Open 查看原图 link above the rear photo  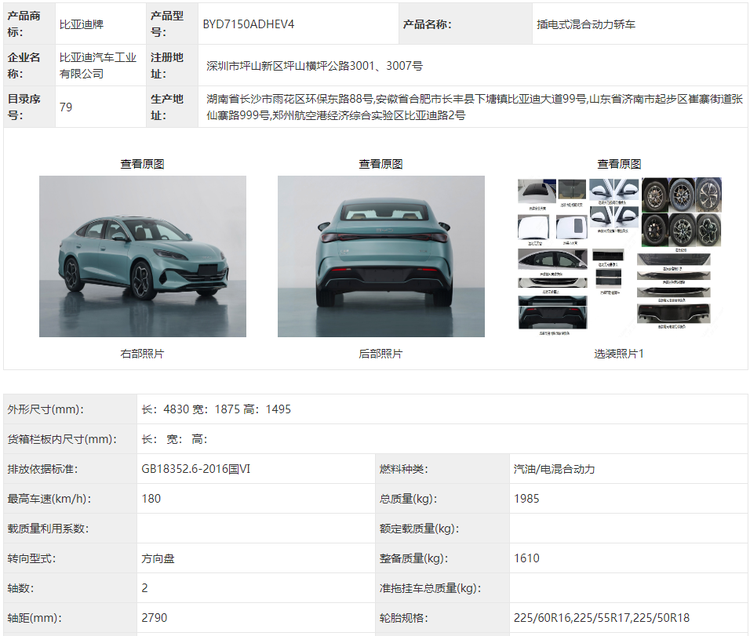pos(380,164)
